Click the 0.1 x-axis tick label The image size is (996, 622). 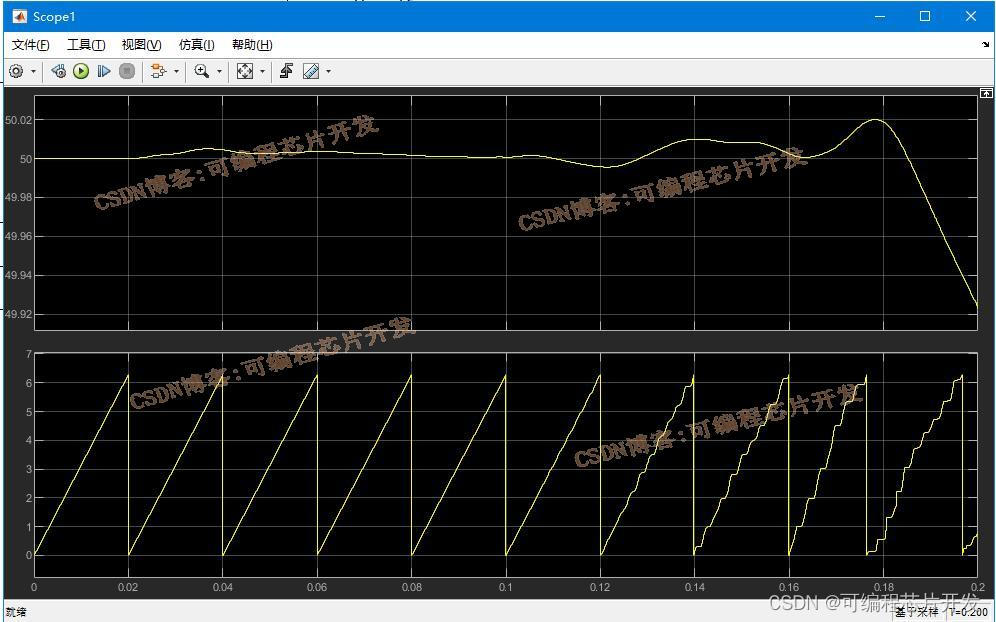click(506, 588)
